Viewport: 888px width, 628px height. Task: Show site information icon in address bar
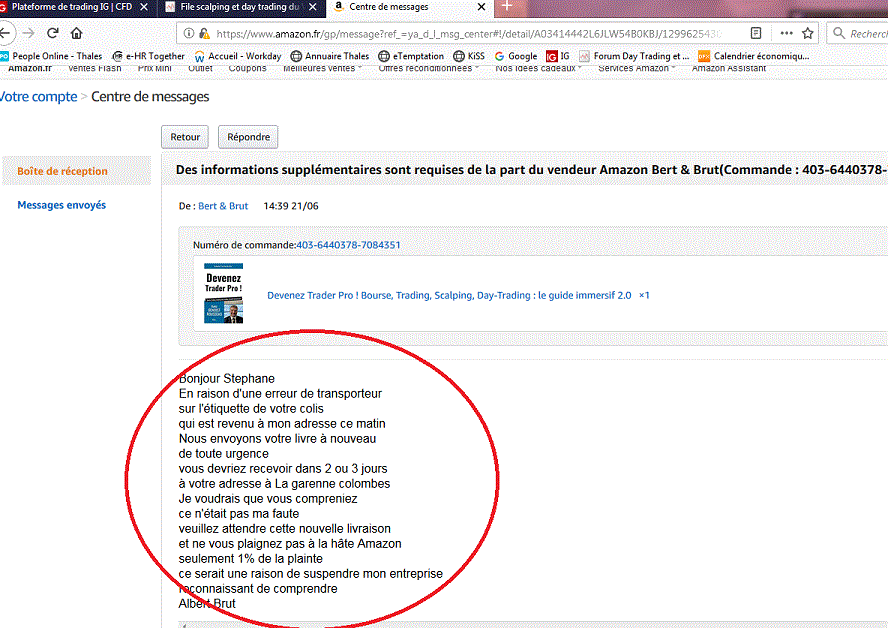(x=189, y=33)
